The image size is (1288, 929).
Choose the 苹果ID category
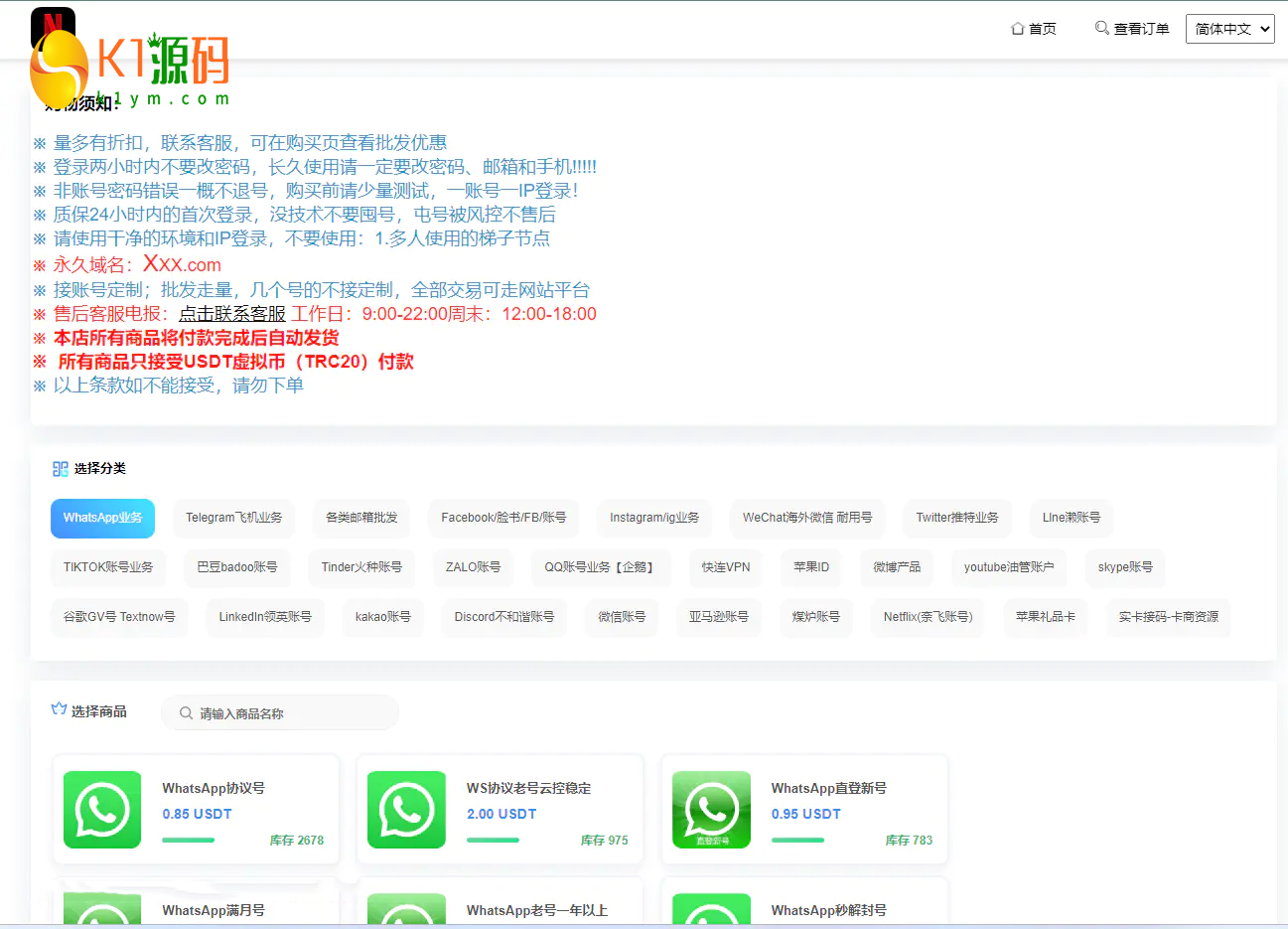(811, 567)
